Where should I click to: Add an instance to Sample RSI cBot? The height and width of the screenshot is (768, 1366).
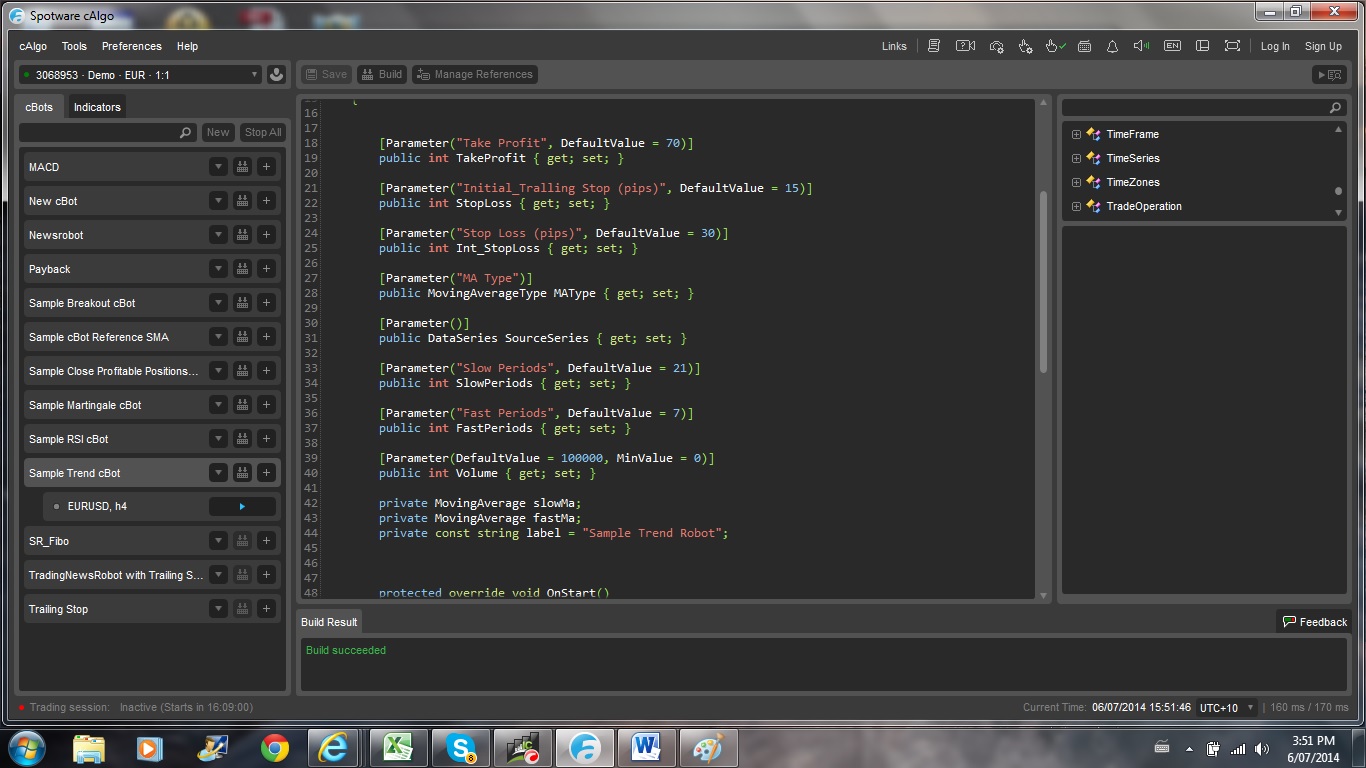tap(266, 439)
